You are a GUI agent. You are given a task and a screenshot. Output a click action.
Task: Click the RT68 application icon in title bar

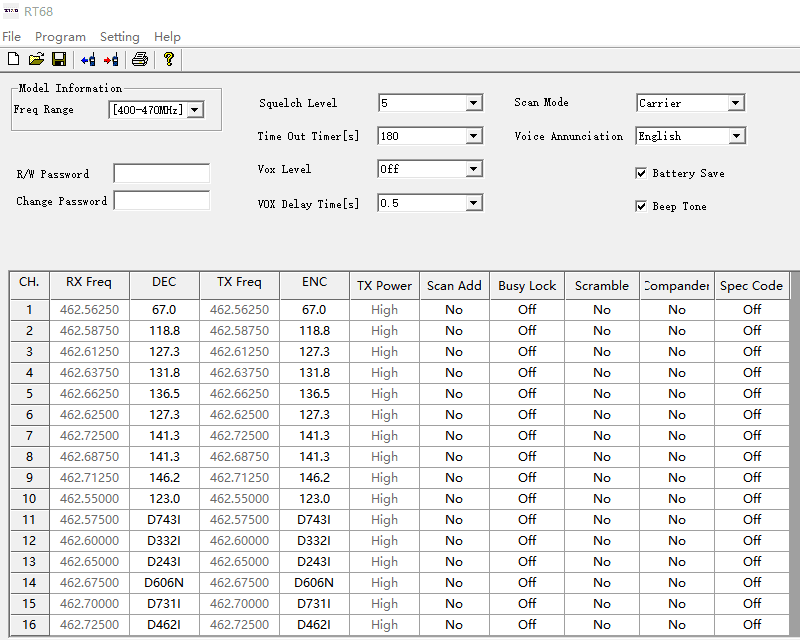(11, 11)
